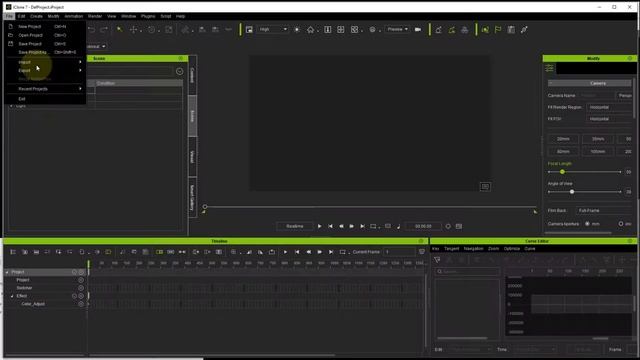
Task: Click the Play button below the viewport
Action: pyautogui.click(x=319, y=226)
